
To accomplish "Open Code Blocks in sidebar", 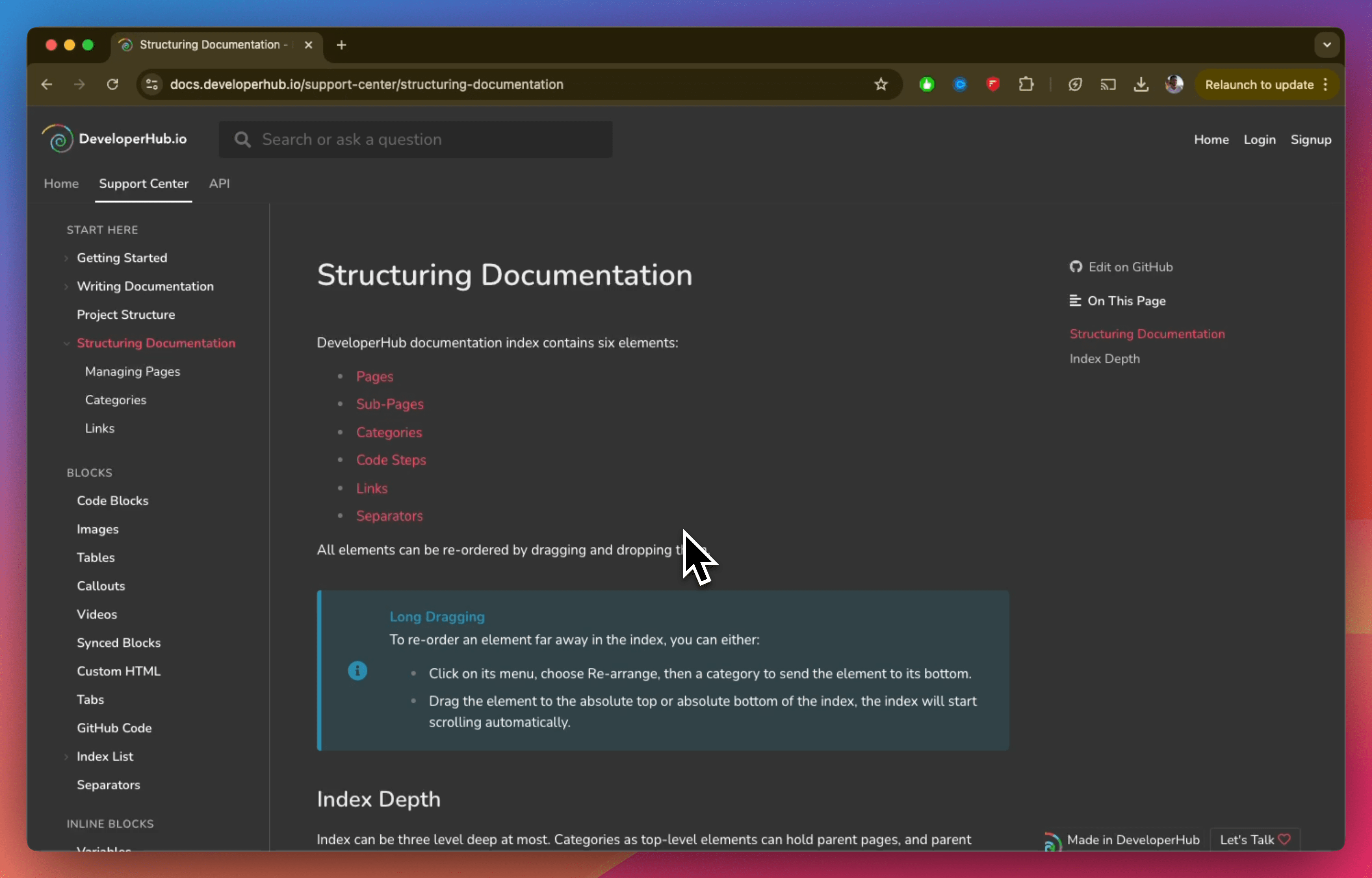I will [112, 500].
